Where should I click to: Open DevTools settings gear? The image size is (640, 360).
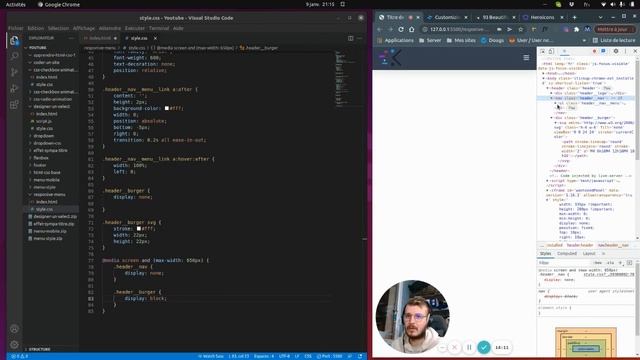click(616, 51)
